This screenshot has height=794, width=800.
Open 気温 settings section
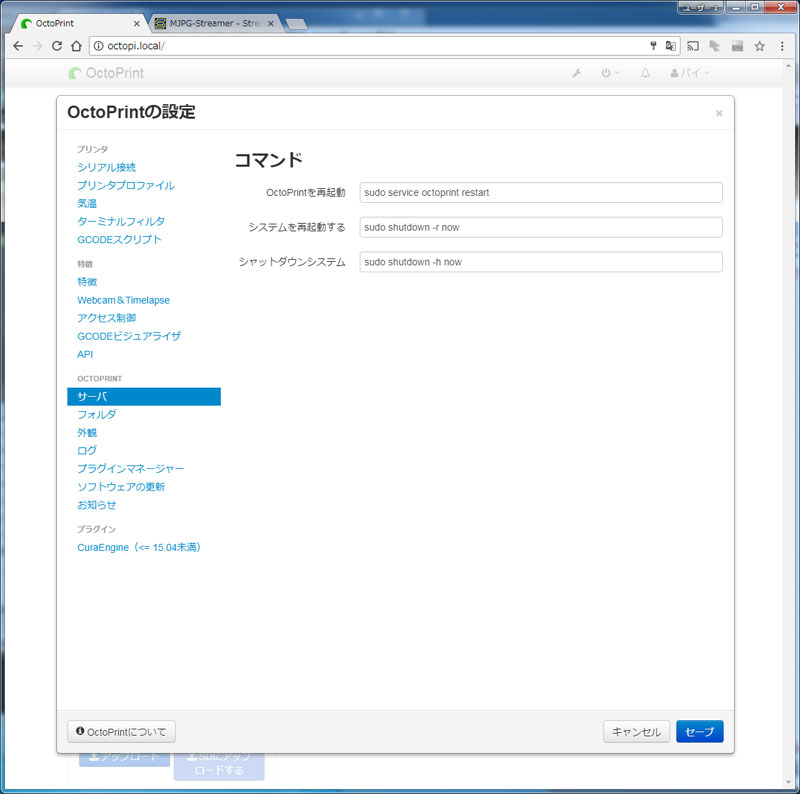(87, 203)
